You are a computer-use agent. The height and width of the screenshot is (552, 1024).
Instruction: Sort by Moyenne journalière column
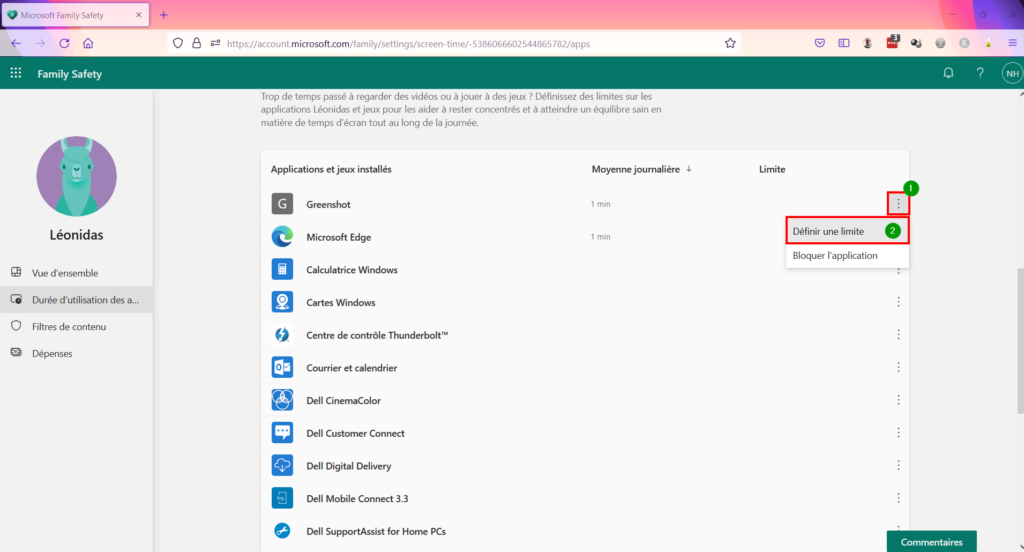click(x=641, y=169)
